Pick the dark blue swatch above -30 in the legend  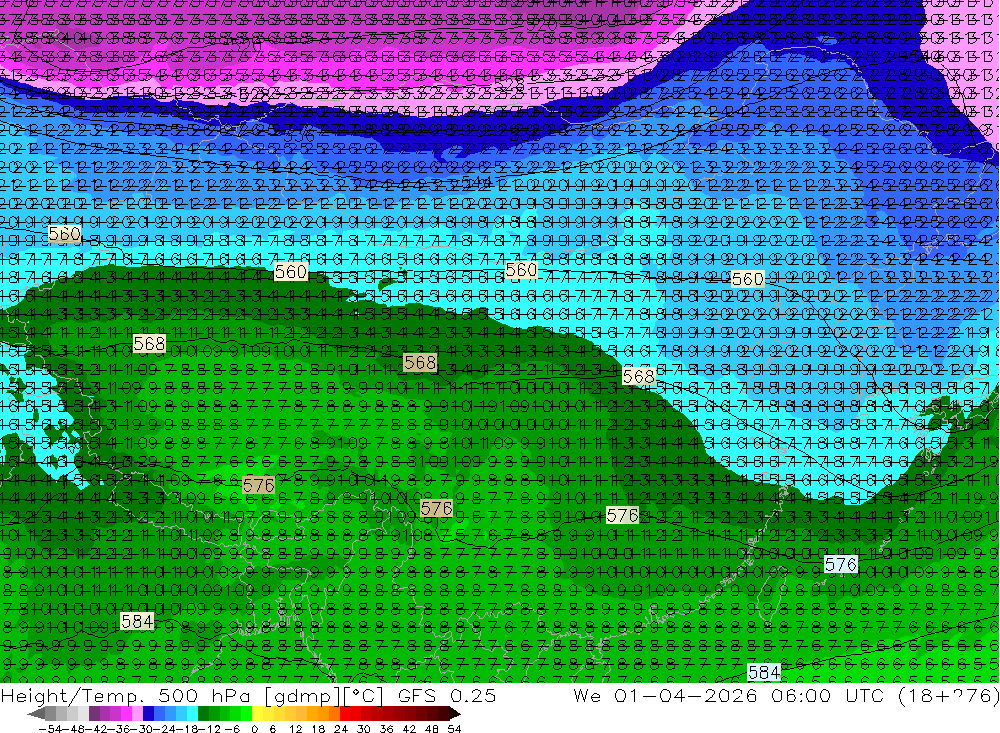(x=149, y=714)
